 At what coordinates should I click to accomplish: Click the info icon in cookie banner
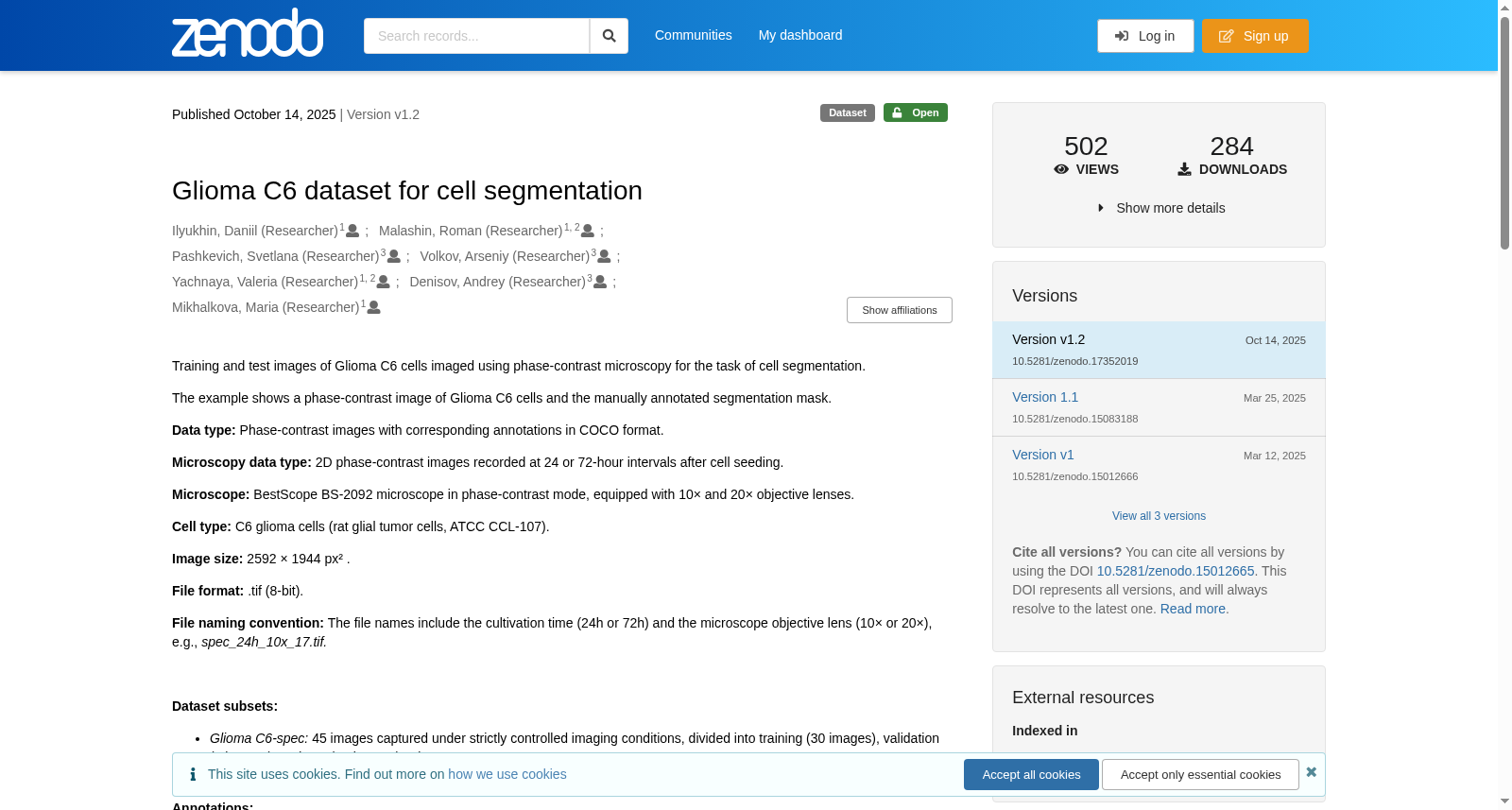point(193,774)
